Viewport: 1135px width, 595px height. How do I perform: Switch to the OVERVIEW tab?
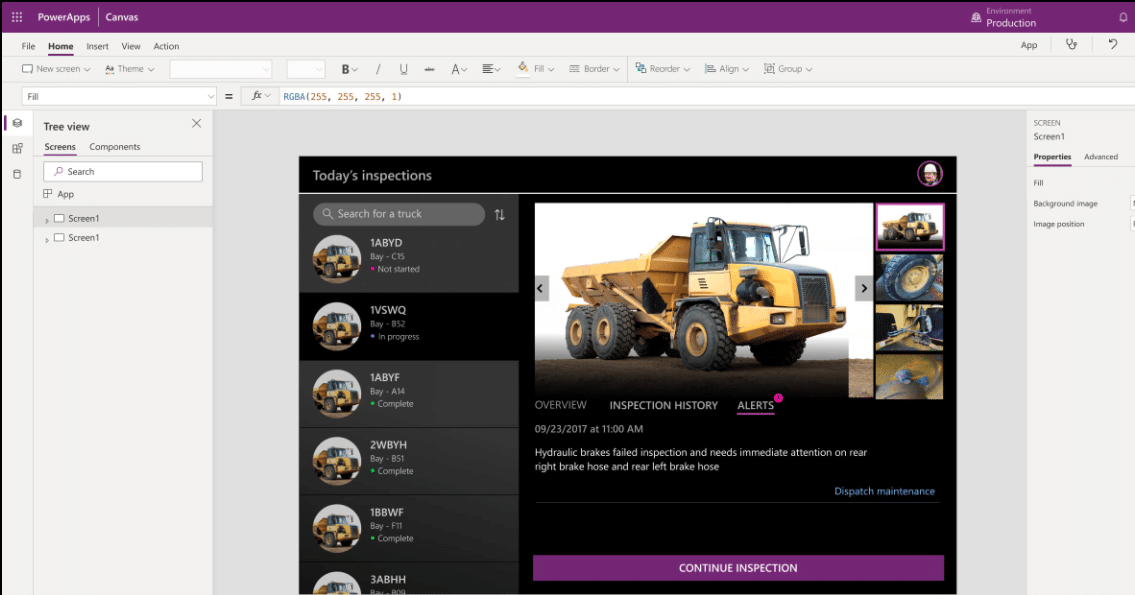(560, 405)
